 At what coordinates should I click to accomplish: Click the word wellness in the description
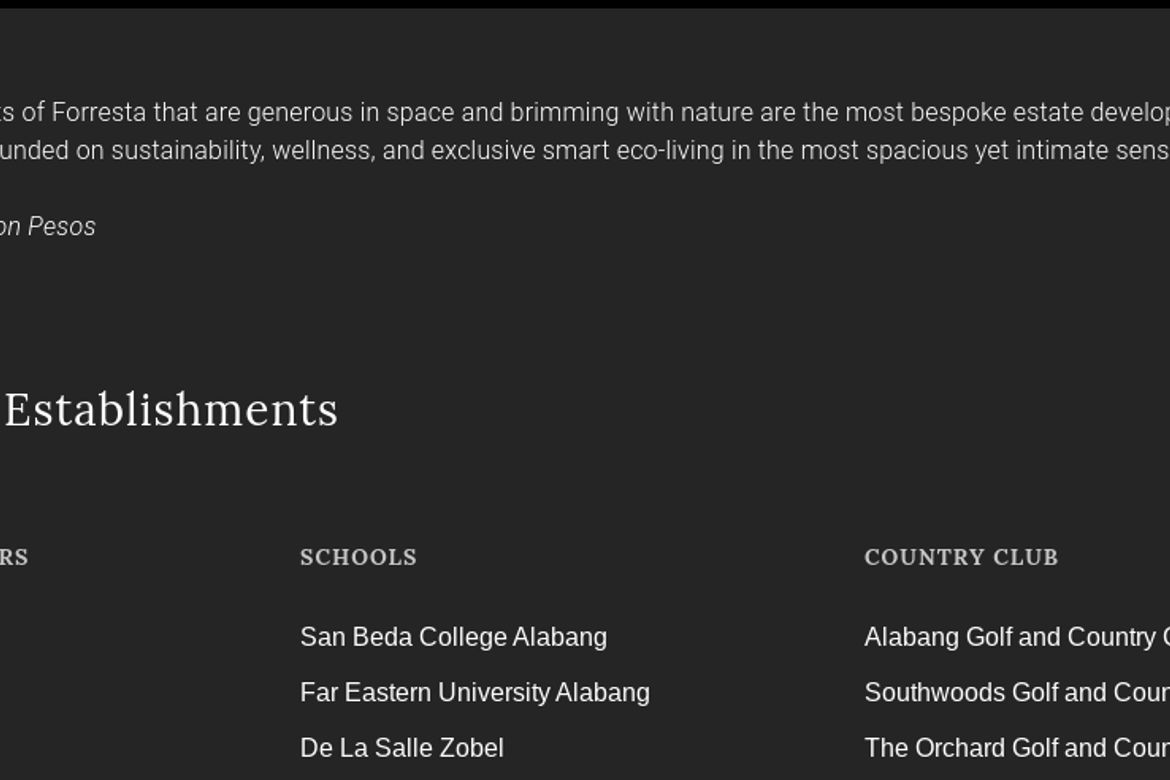[x=322, y=150]
